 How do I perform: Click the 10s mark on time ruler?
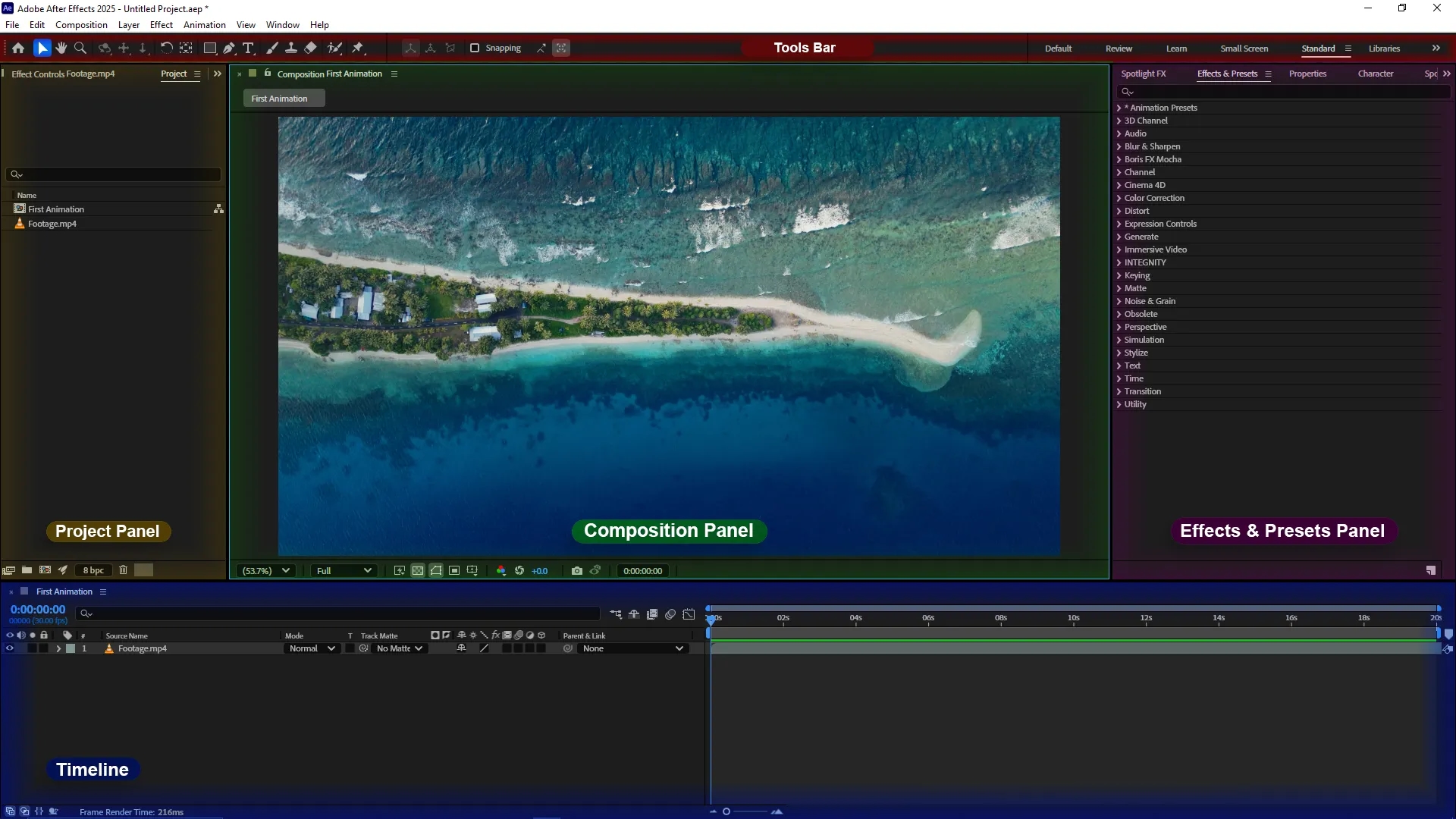1073,618
